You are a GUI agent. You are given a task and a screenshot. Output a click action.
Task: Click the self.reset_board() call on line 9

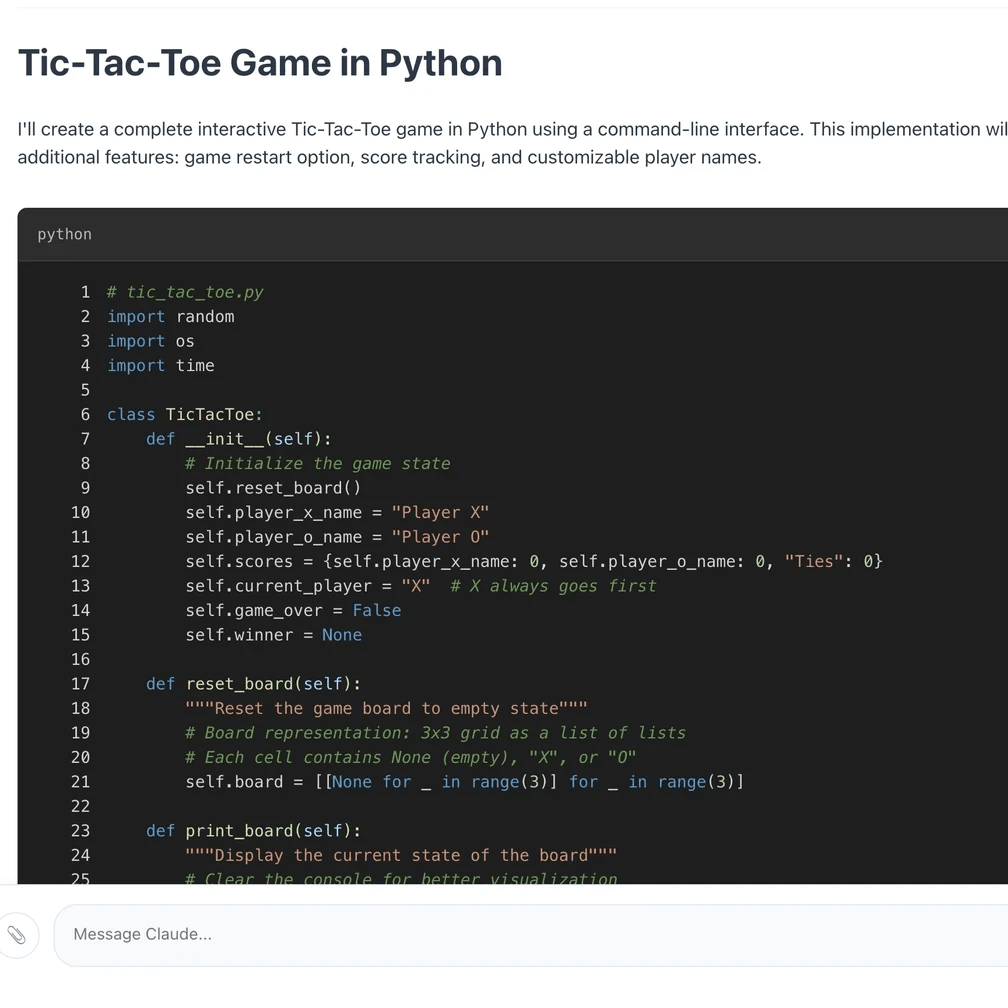point(272,488)
